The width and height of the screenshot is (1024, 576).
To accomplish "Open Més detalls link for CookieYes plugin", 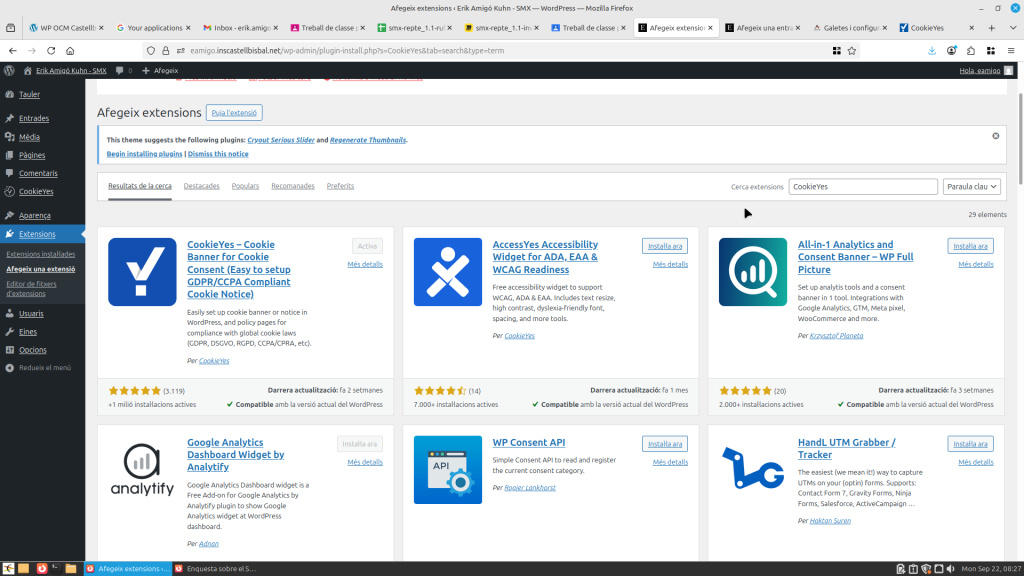I will point(365,264).
